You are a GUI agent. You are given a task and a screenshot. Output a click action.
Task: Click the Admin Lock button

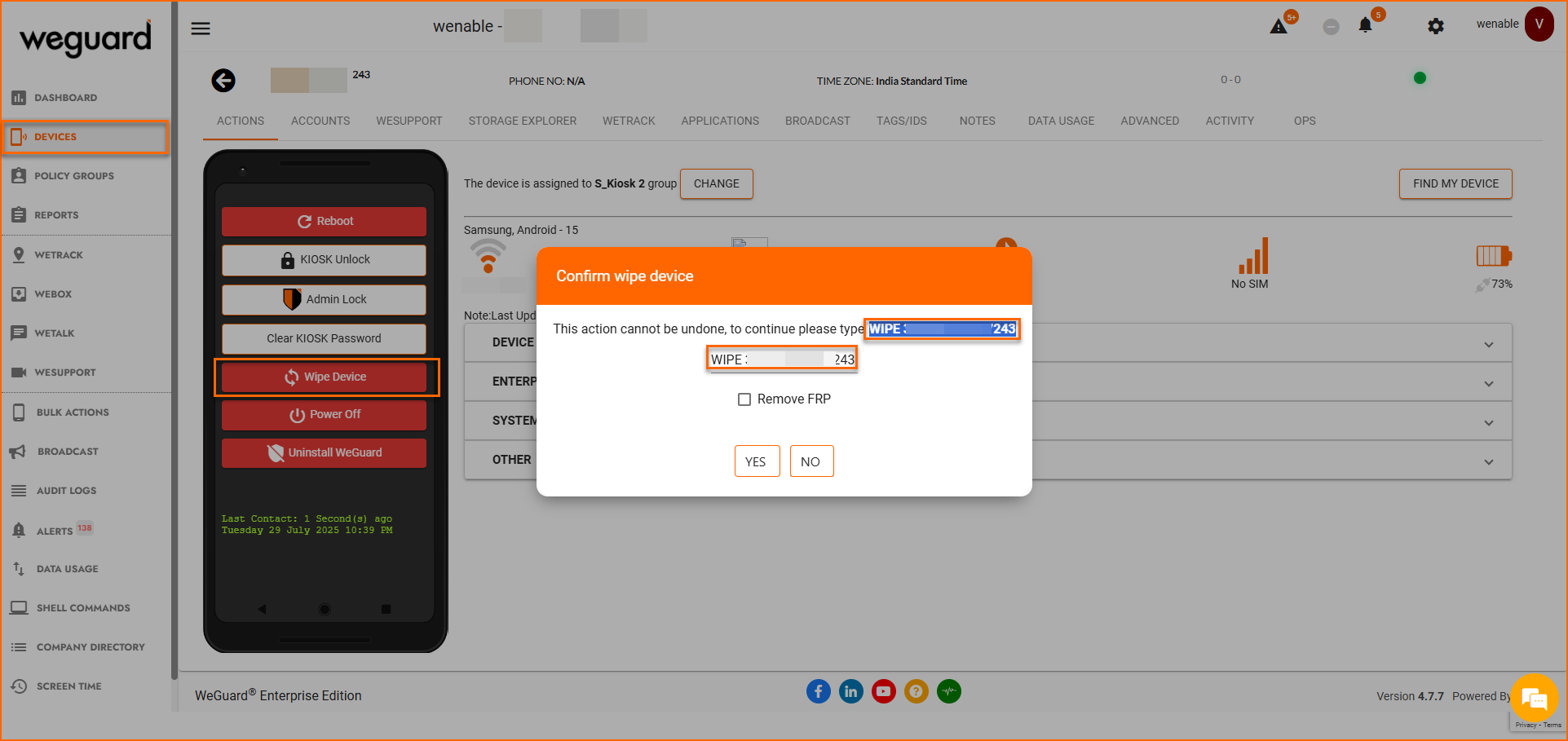[x=324, y=299]
